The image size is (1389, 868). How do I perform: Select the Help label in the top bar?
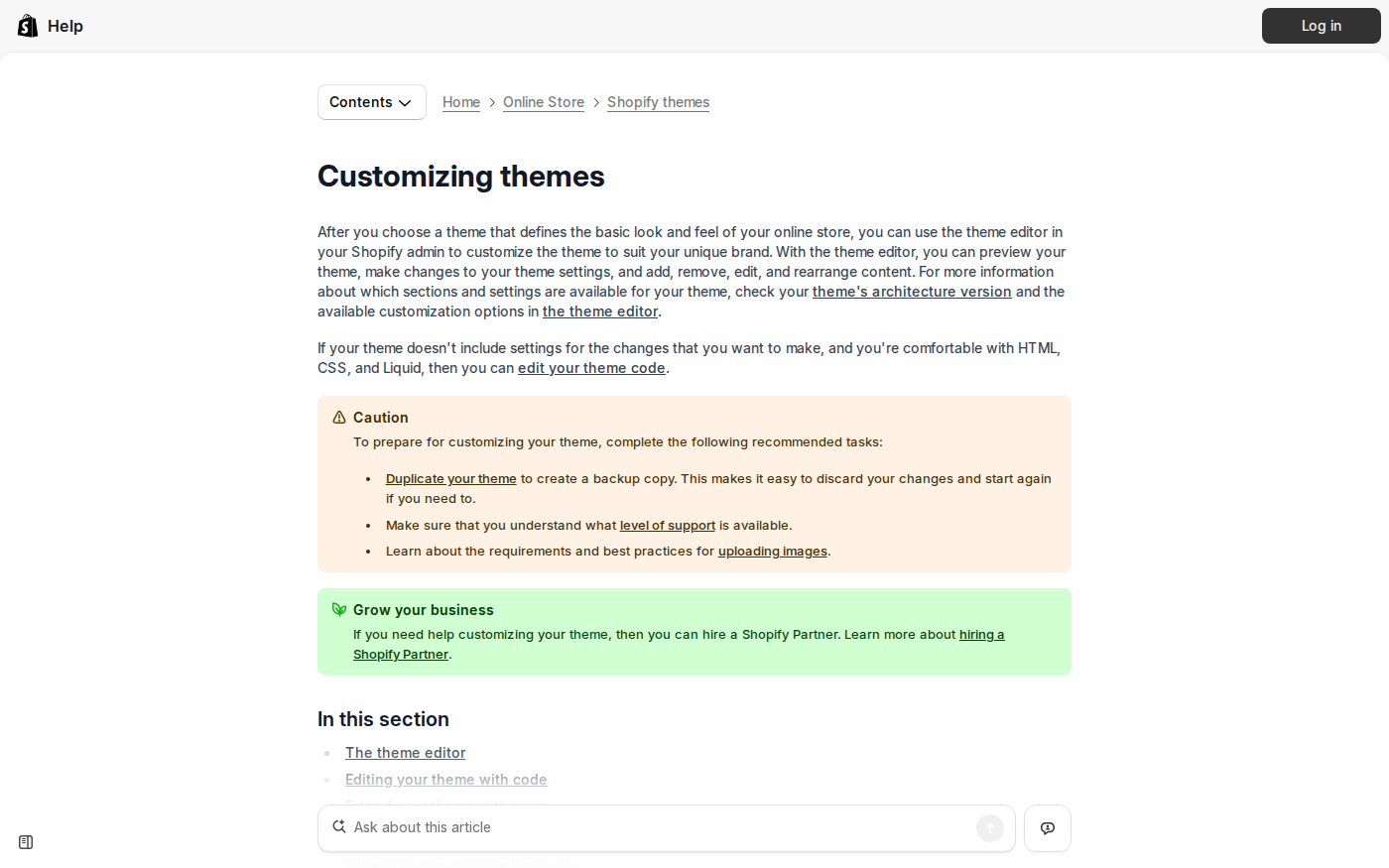[x=65, y=25]
